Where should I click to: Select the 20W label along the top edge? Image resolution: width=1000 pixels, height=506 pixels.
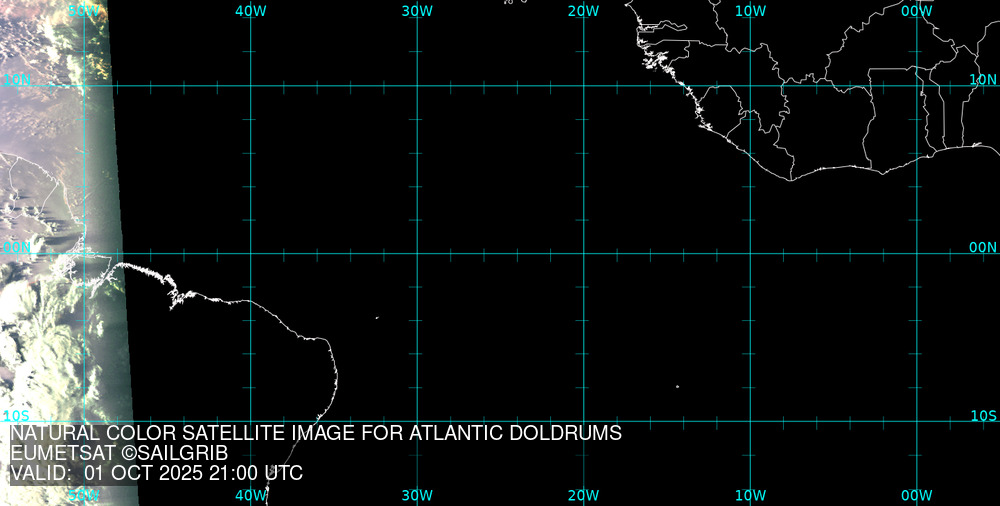click(583, 11)
